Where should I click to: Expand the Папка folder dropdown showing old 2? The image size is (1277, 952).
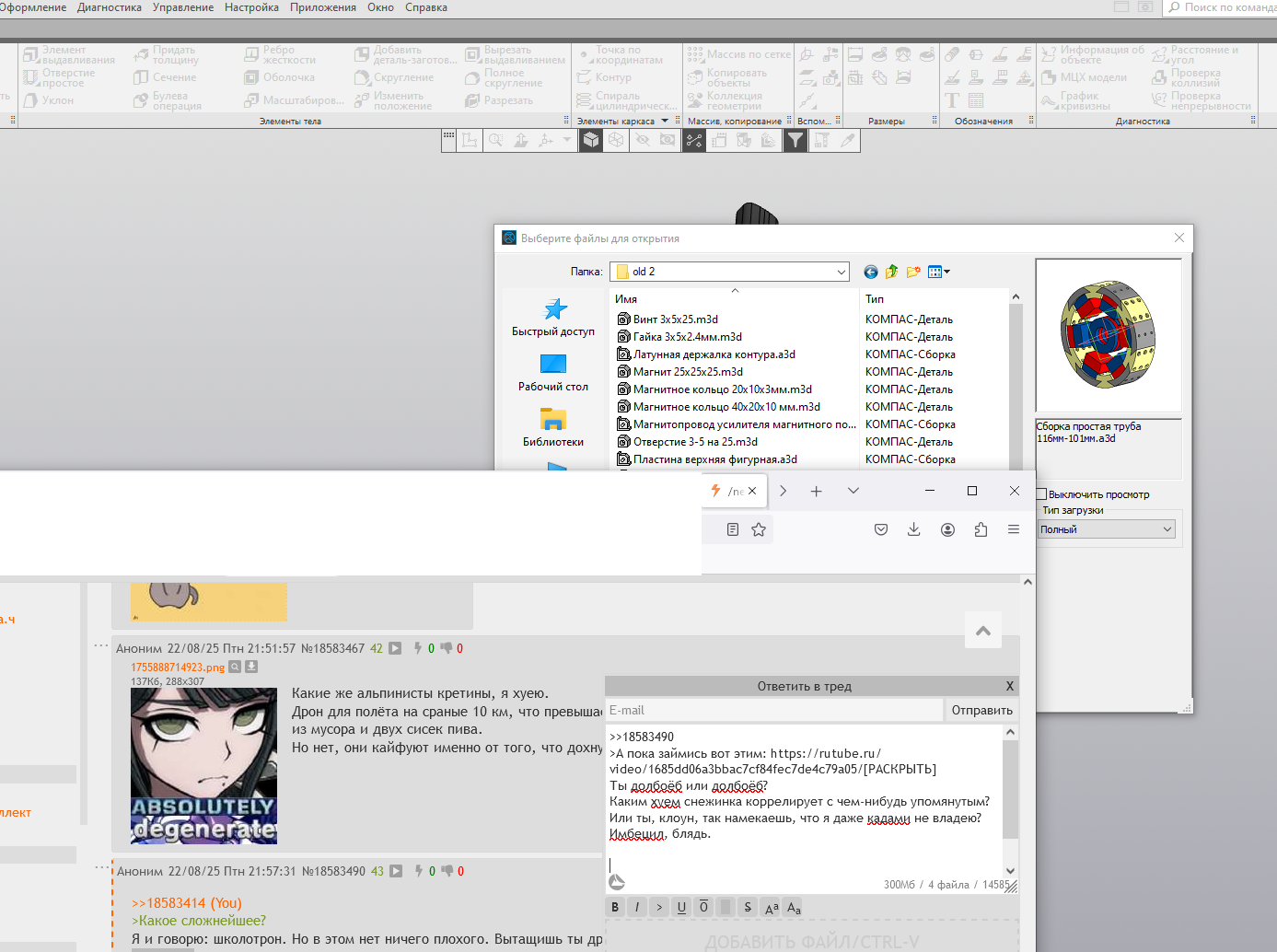click(841, 272)
